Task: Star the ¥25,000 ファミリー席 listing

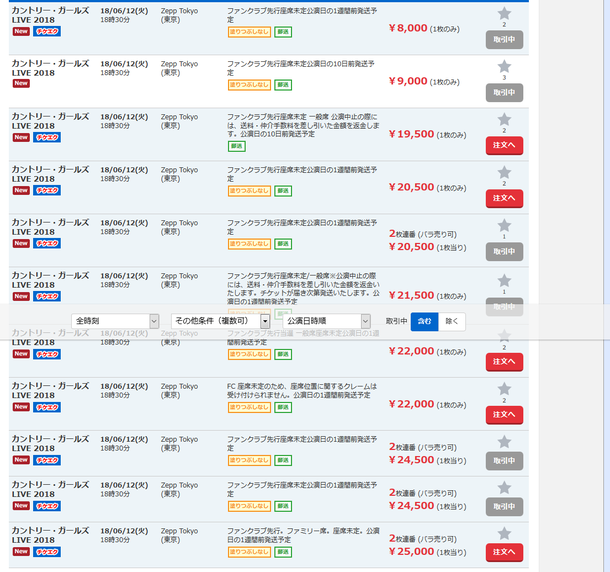Action: pos(504,533)
